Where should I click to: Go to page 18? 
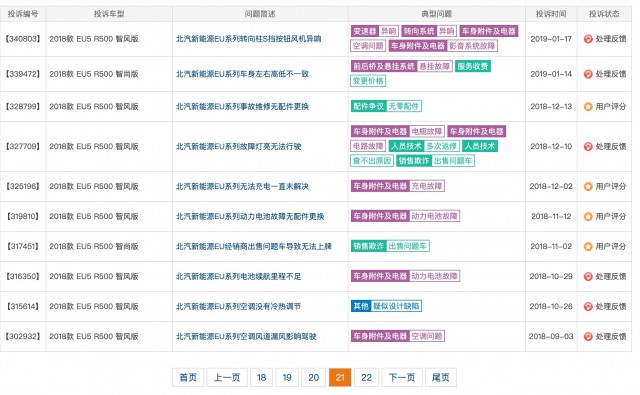pos(261,377)
